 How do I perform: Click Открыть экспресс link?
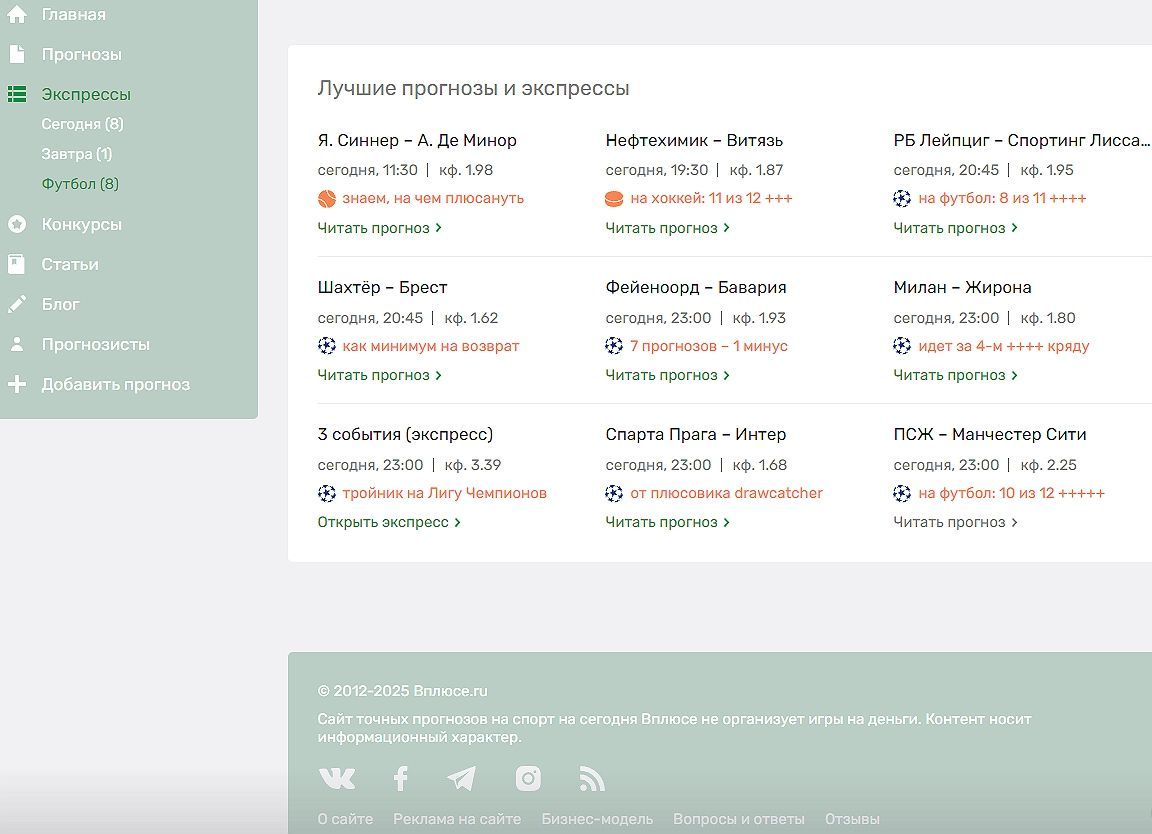point(389,522)
